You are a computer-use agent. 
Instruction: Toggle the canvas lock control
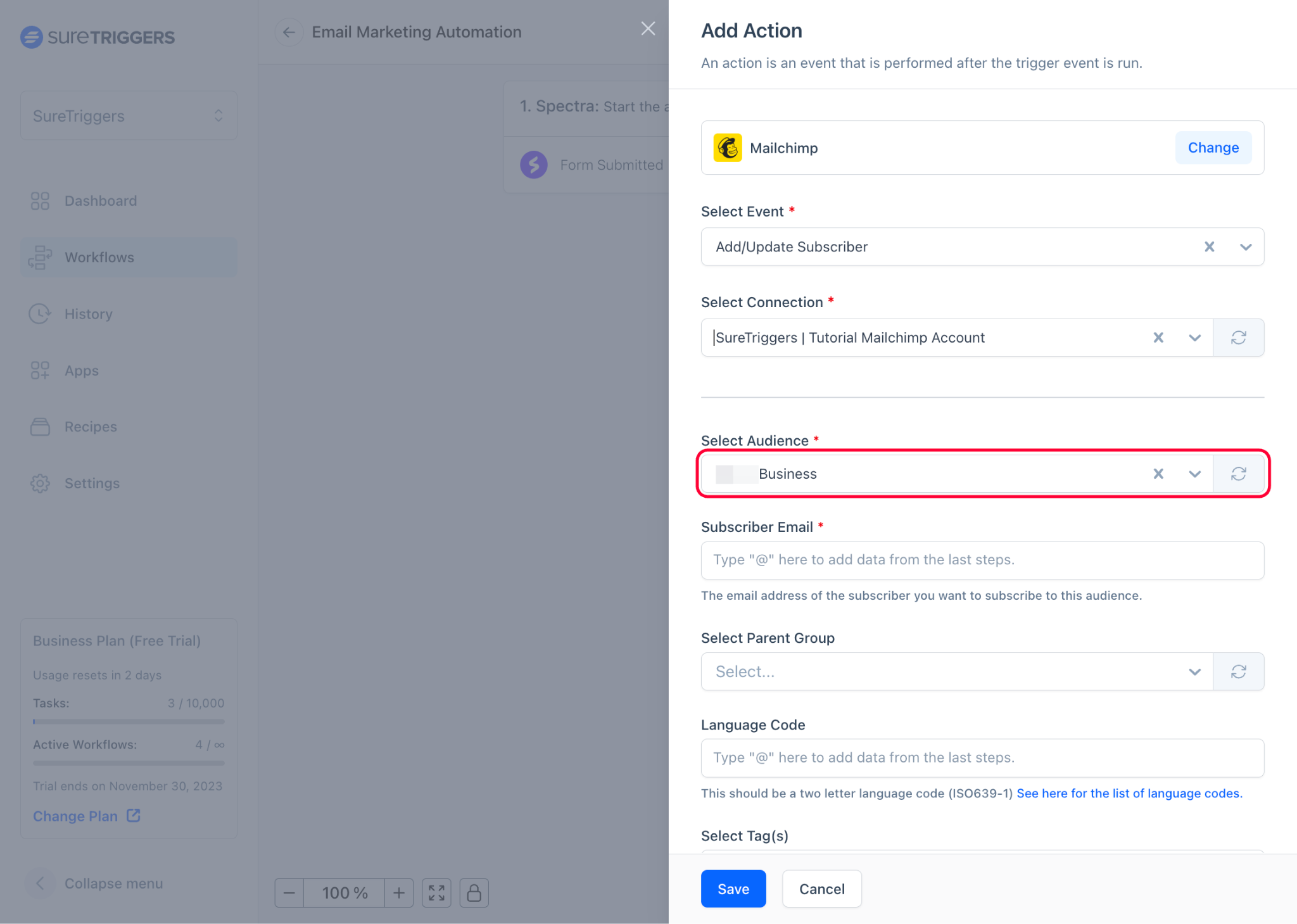click(x=474, y=892)
